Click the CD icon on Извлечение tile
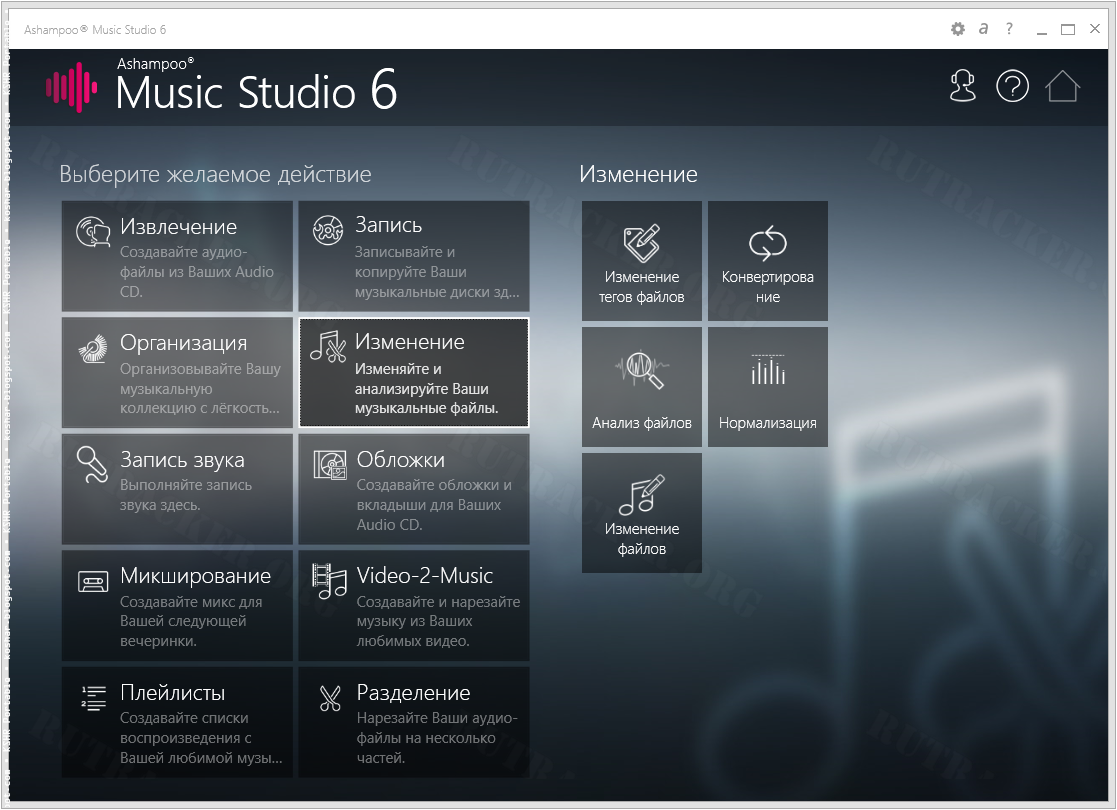Screen dimensions: 1117x810 tap(93, 232)
